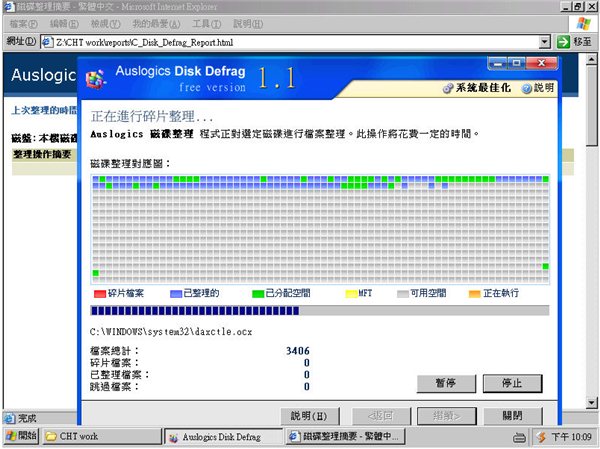This screenshot has width=600, height=449.
Task: Open the 說明 help question-mark icon
Action: click(x=527, y=88)
